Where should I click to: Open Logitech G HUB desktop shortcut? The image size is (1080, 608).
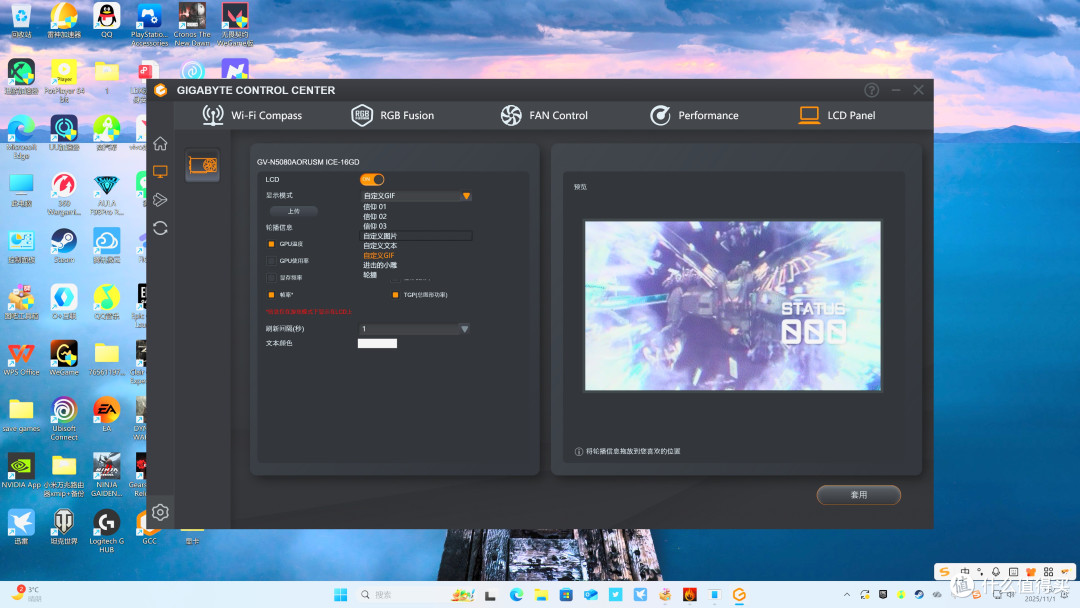(107, 531)
